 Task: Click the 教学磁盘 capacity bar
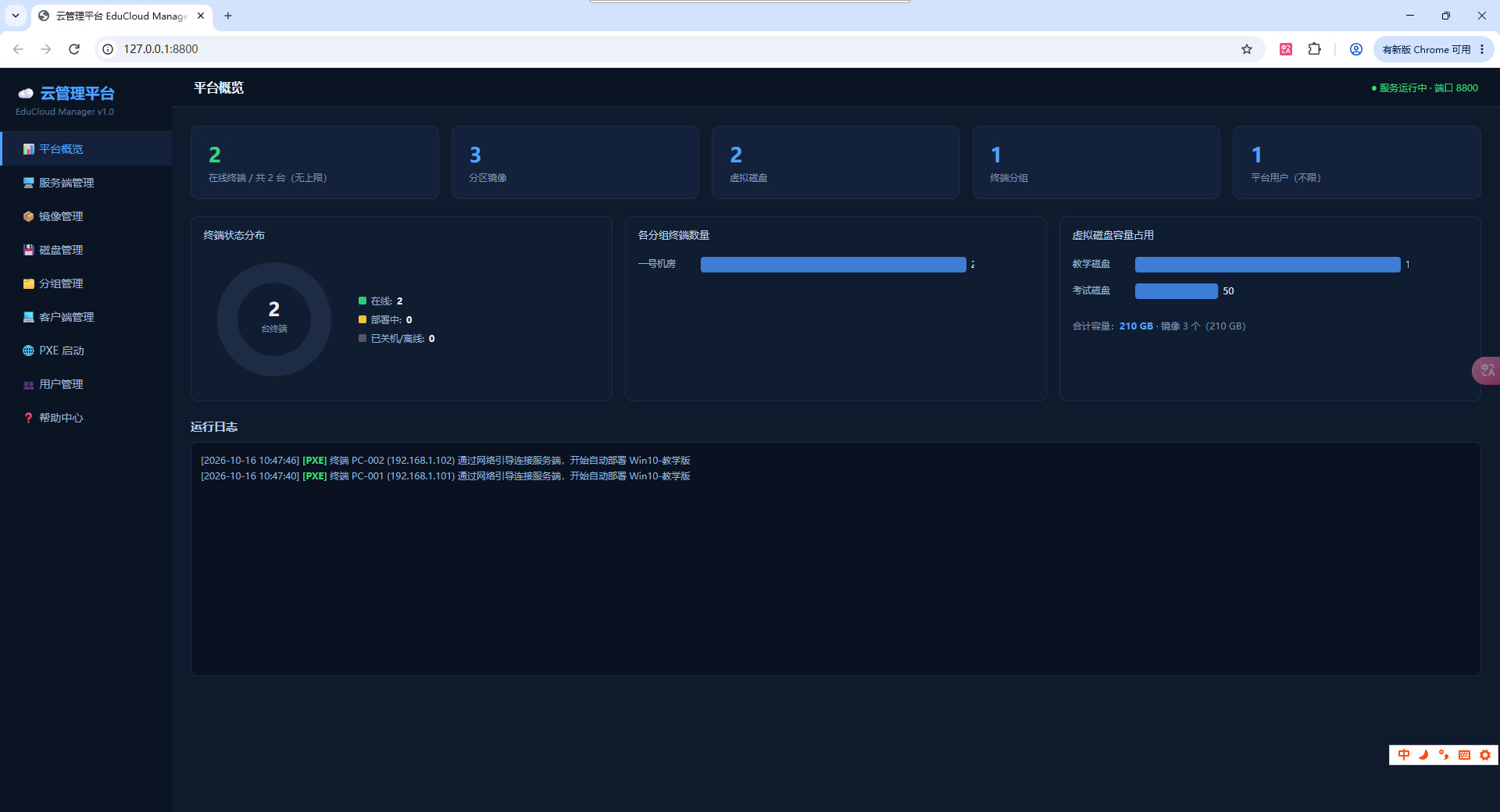(x=1267, y=265)
